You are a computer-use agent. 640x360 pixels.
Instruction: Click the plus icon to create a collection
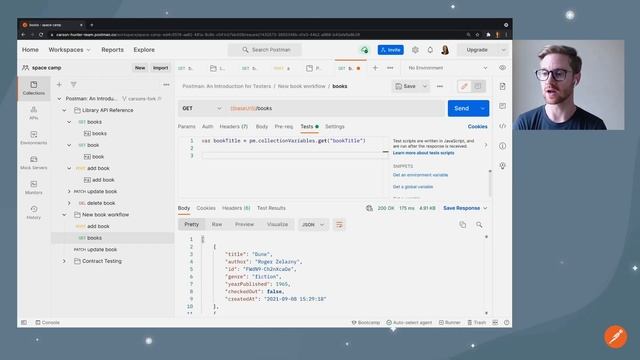click(x=59, y=84)
